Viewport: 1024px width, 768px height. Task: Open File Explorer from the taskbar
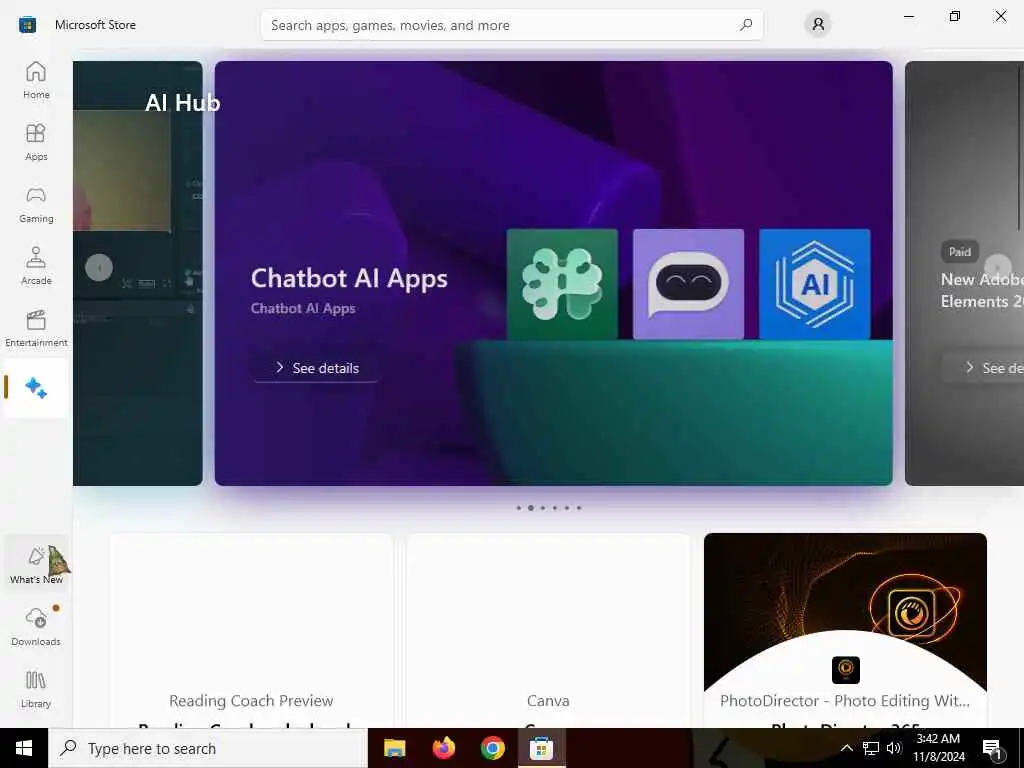394,748
